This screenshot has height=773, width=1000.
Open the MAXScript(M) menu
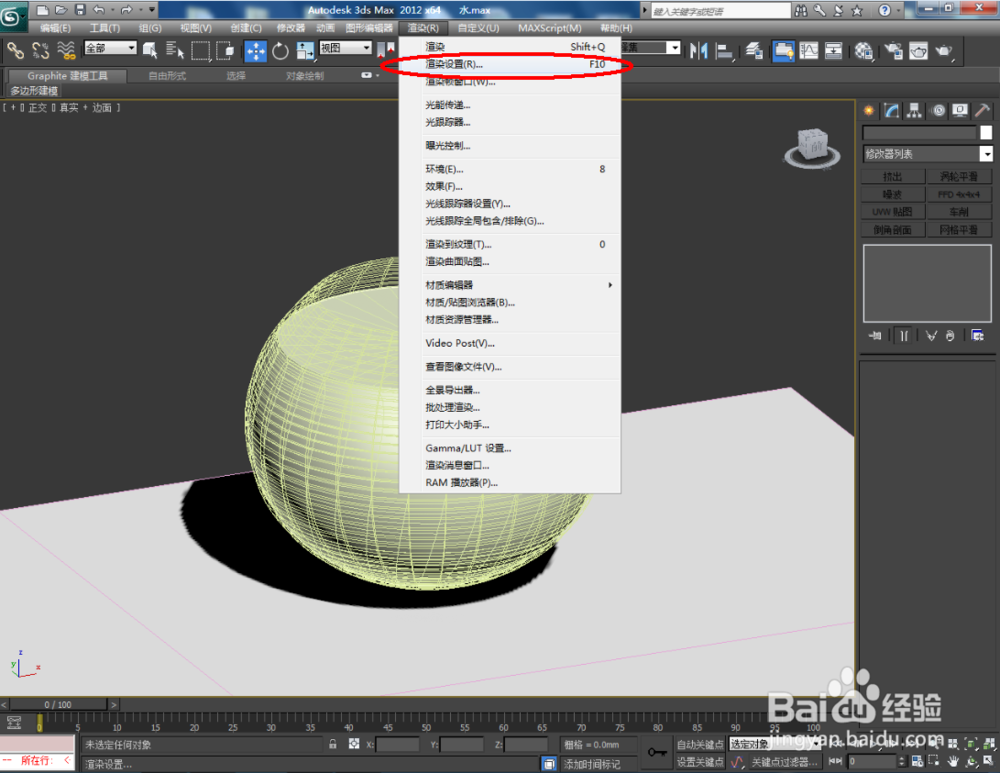[x=550, y=28]
